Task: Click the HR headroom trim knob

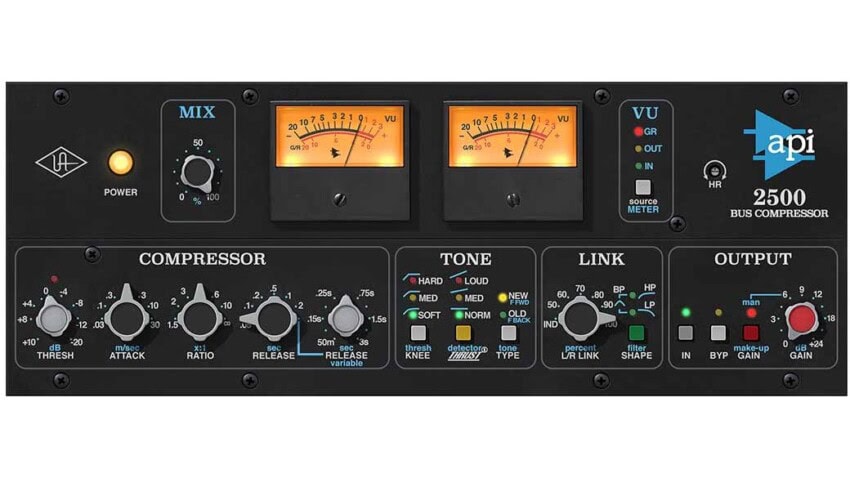Action: pyautogui.click(x=714, y=171)
